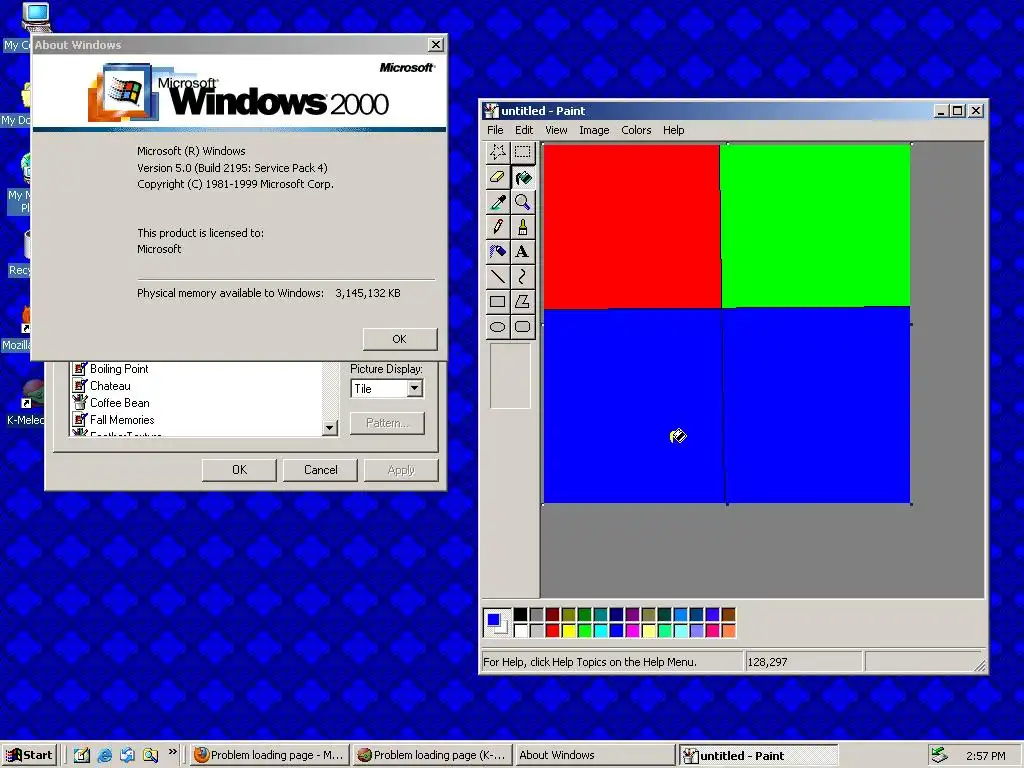Screen dimensions: 1024x768
Task: Choose the Eraser tool in Paint
Action: click(x=498, y=177)
